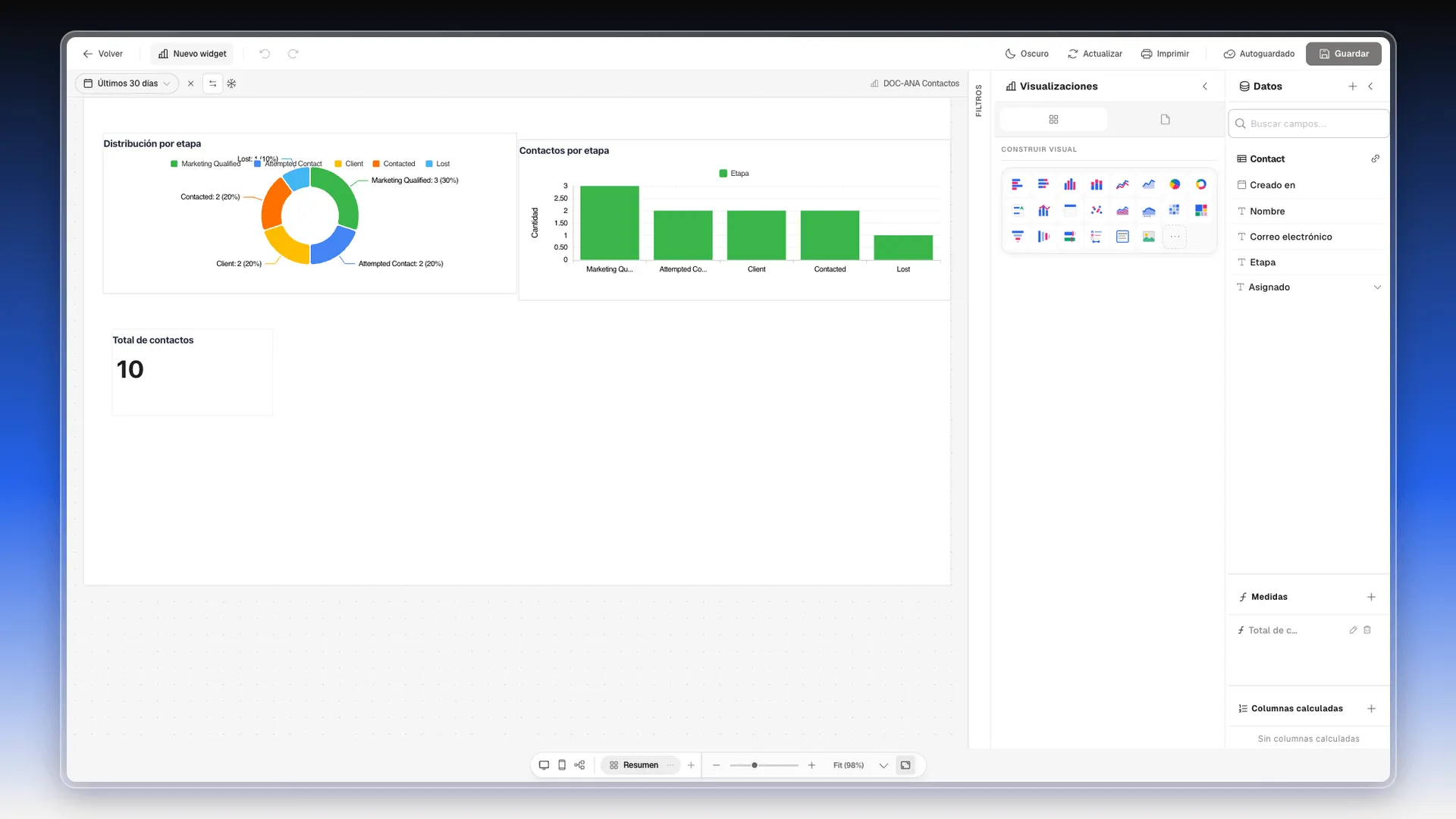Select the donut chart visualization icon
Image resolution: width=1456 pixels, height=819 pixels.
point(1201,184)
